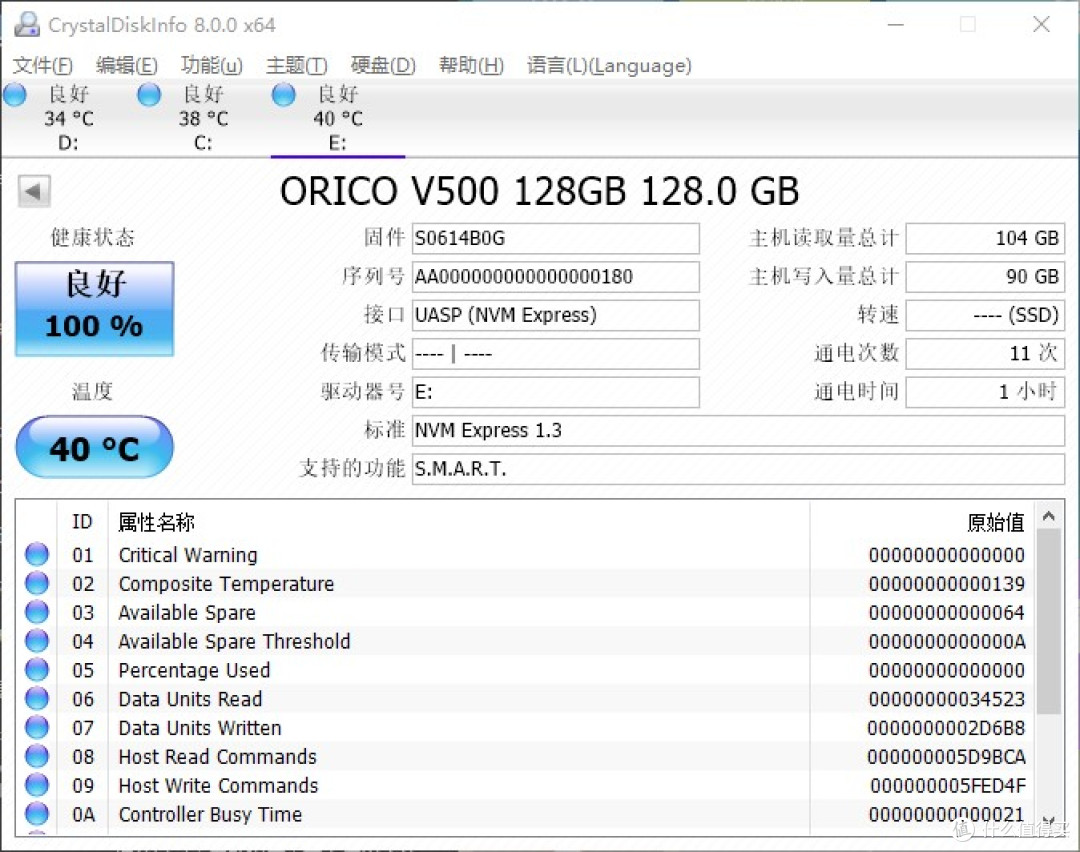Click raw value 000000005D9BCA
Image resolution: width=1080 pixels, height=852 pixels.
tap(946, 757)
